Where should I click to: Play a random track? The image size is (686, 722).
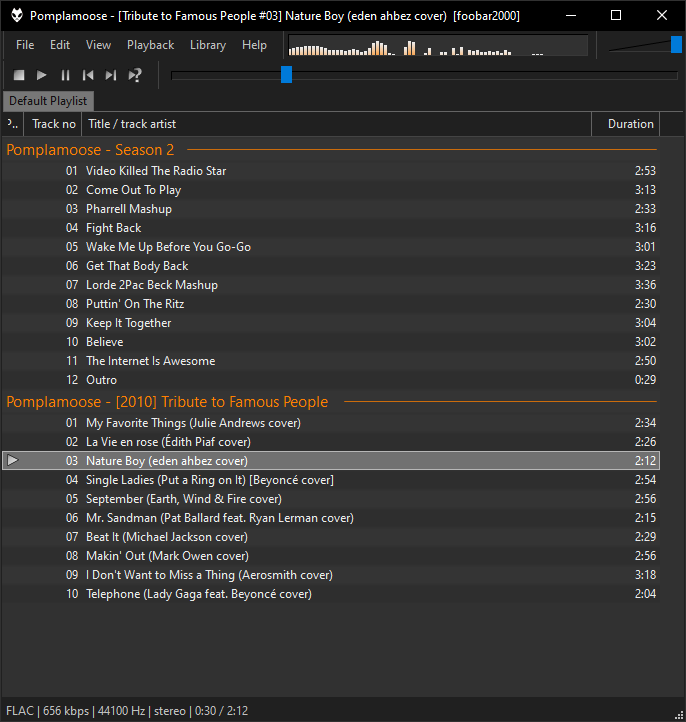pos(134,75)
